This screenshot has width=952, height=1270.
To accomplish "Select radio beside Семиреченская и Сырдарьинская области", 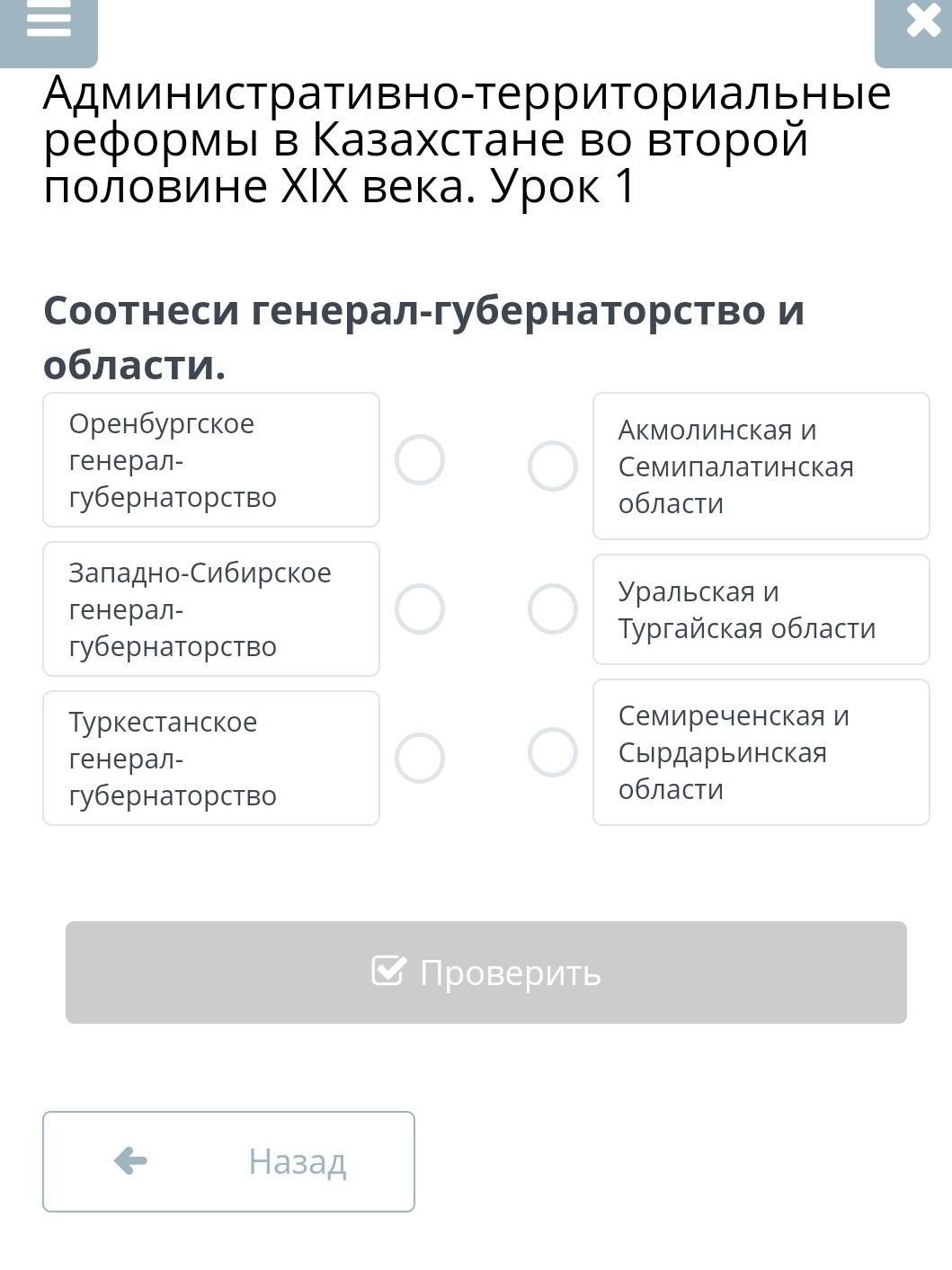I will coord(553,752).
